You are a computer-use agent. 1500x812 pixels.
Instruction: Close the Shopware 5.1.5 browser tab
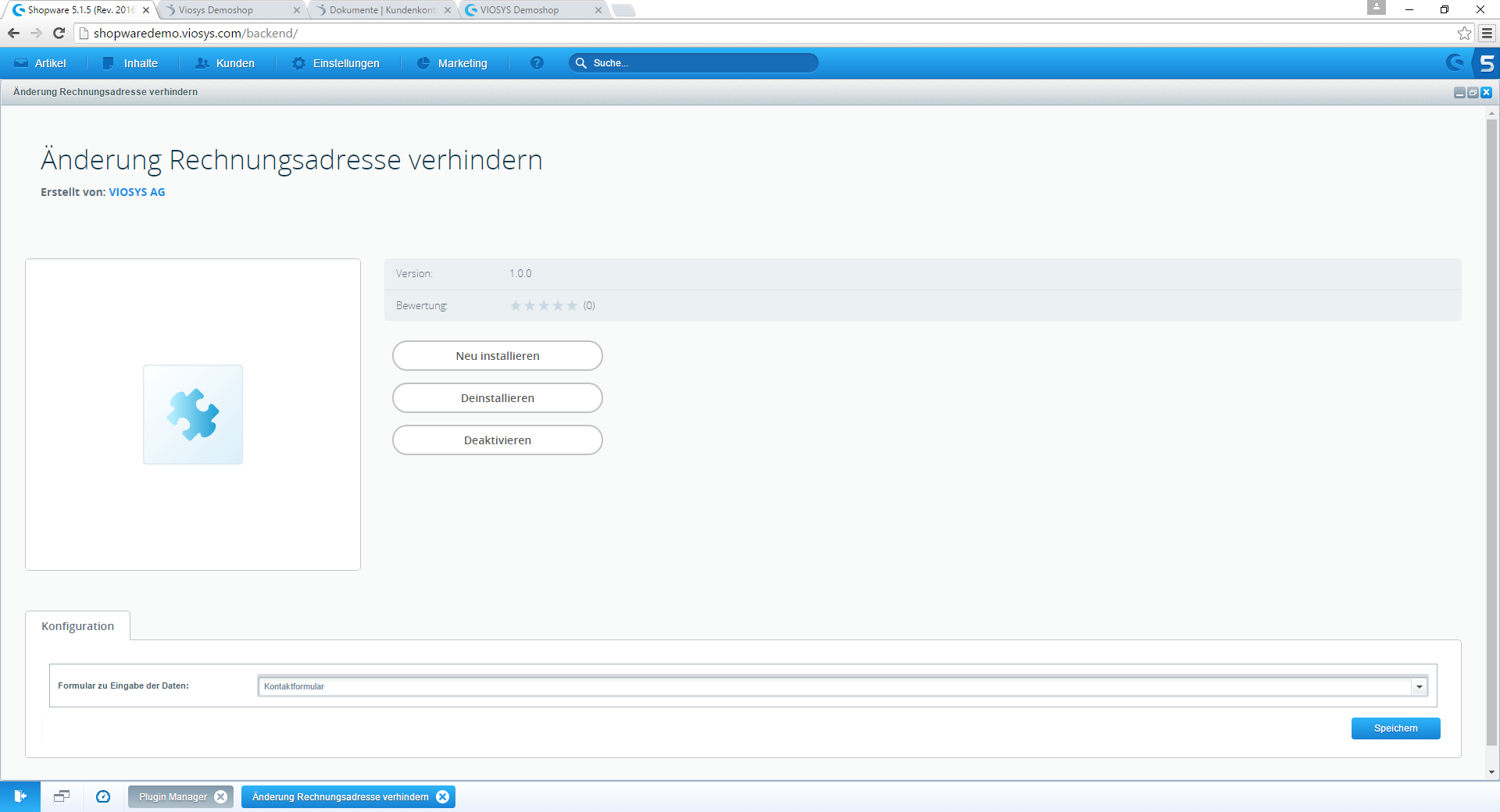pos(146,10)
